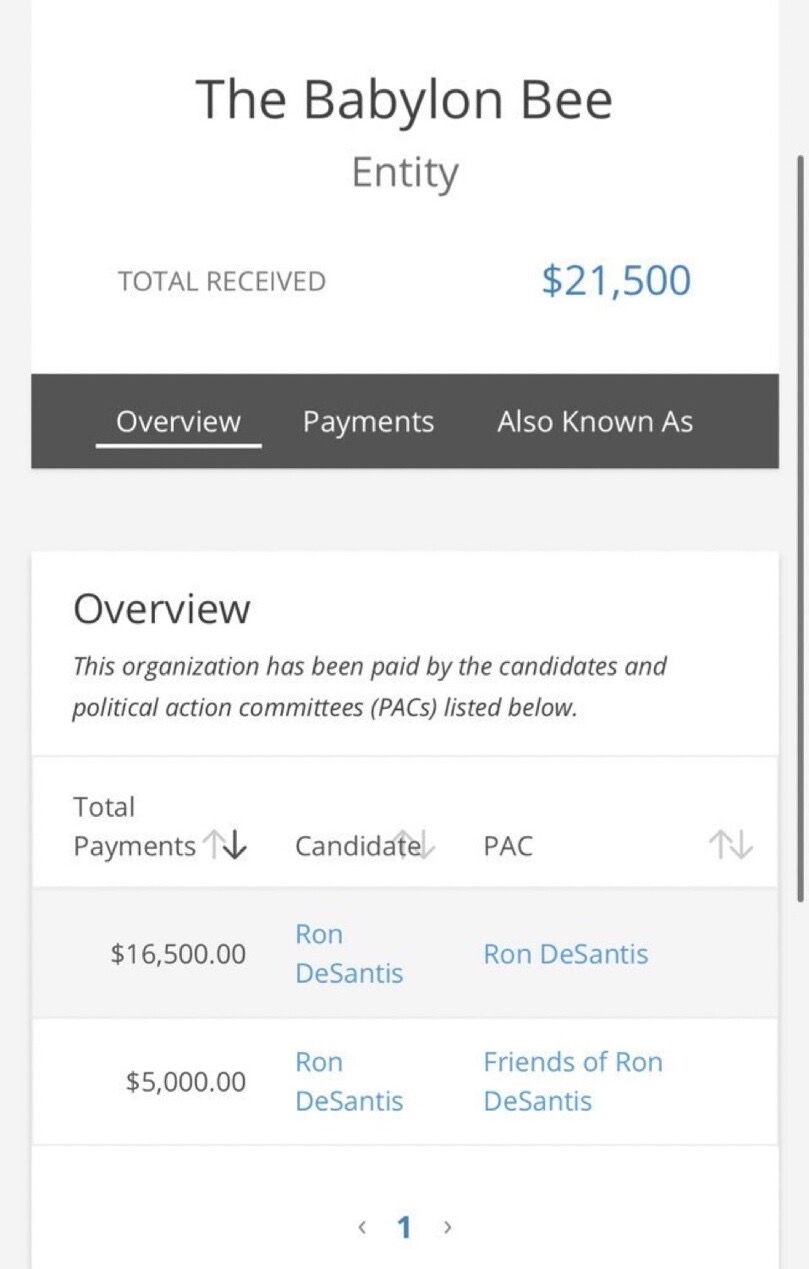The image size is (809, 1269).
Task: Go to previous page chevron
Action: [362, 1227]
